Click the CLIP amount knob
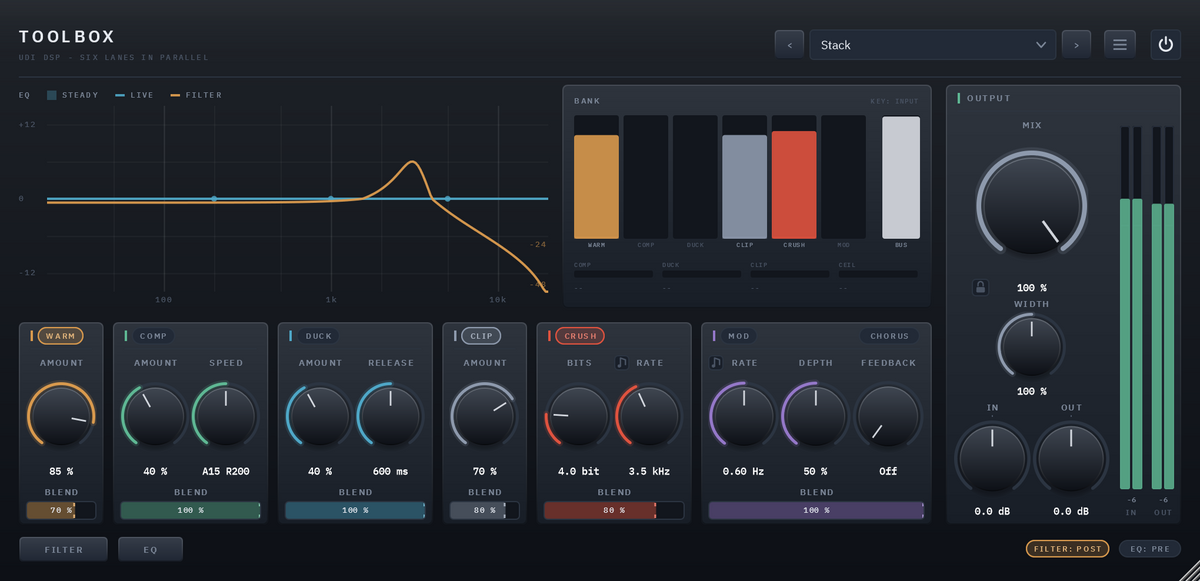This screenshot has width=1200, height=581. click(x=485, y=415)
